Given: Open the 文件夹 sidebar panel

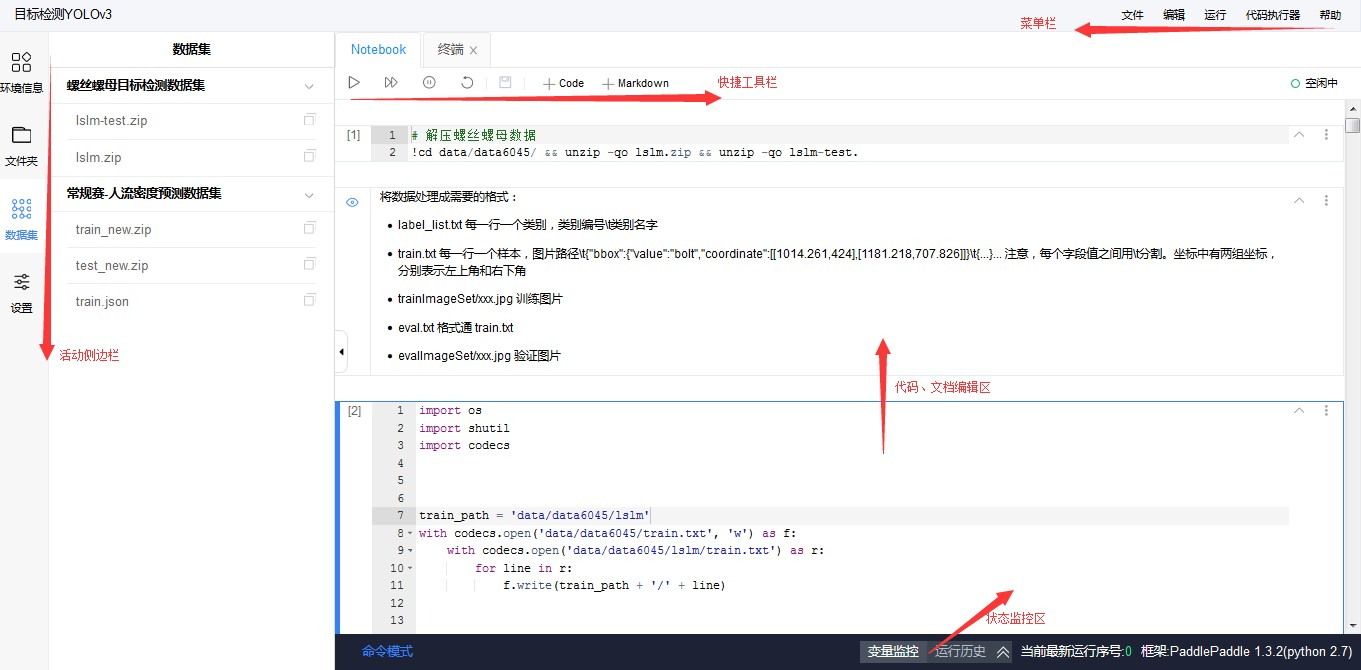Looking at the screenshot, I should pyautogui.click(x=22, y=145).
